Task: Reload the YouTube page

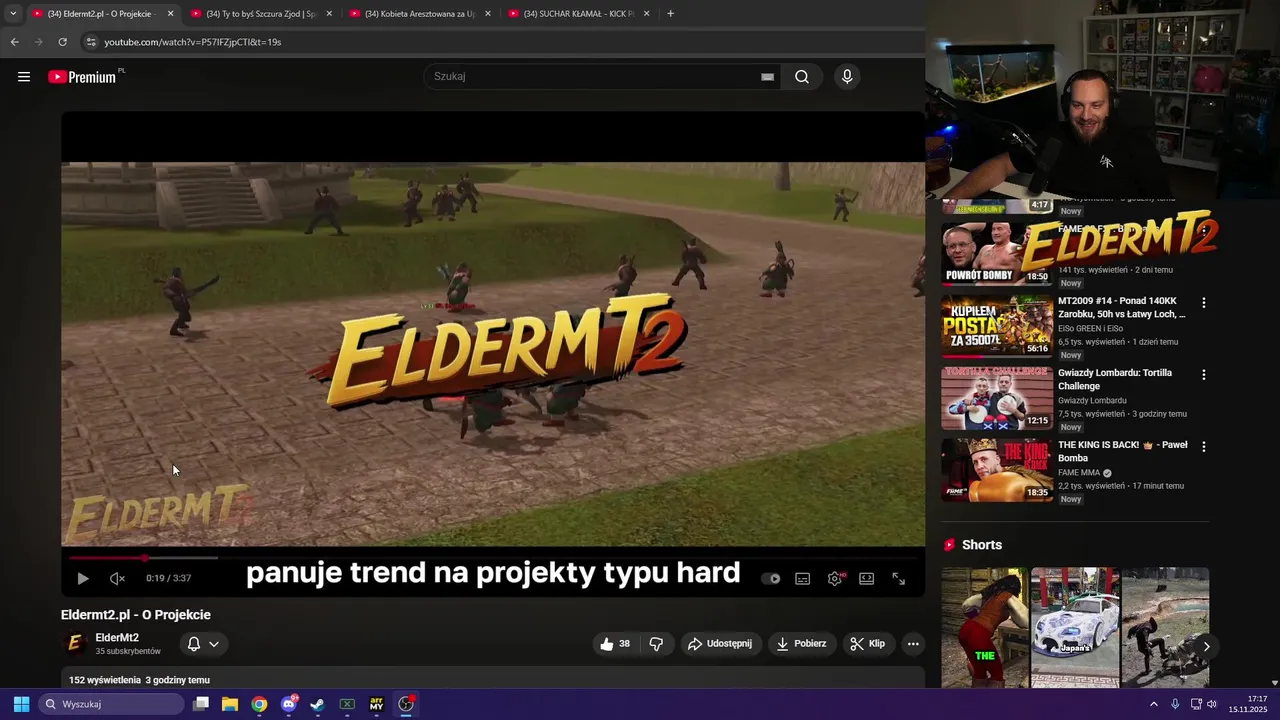Action: coord(62,42)
